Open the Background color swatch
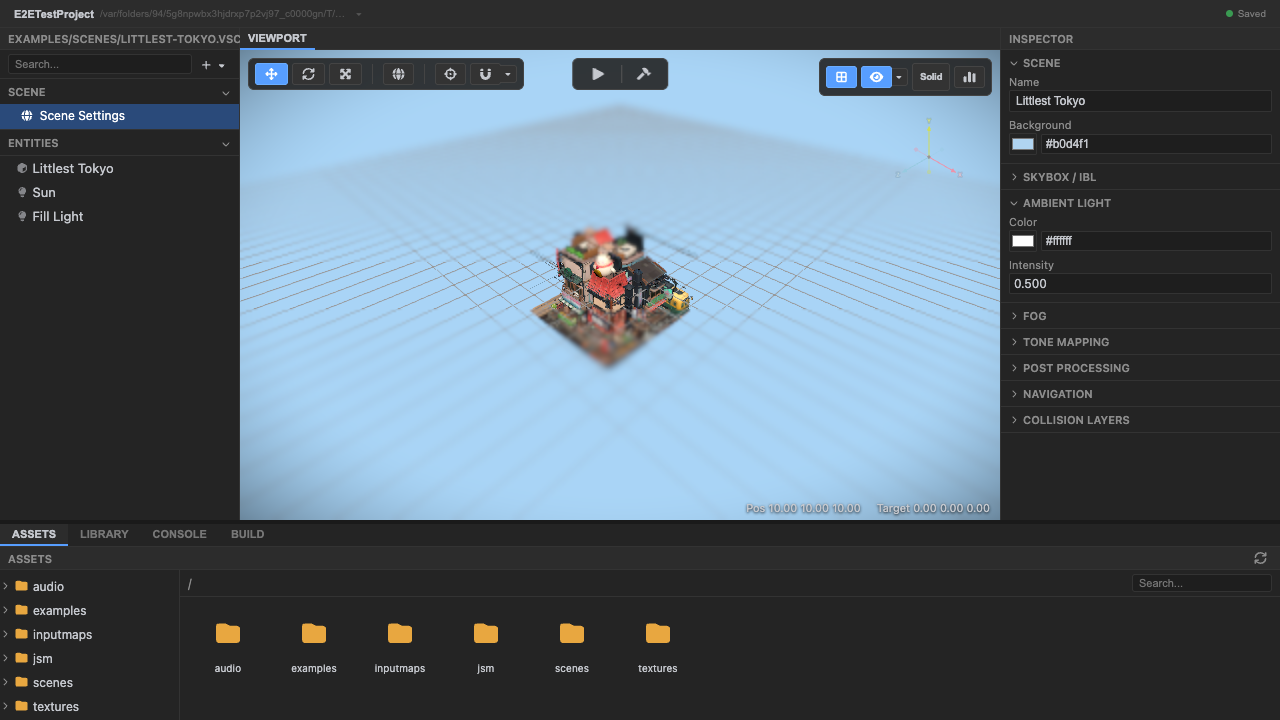This screenshot has height=720, width=1280. (x=1022, y=144)
